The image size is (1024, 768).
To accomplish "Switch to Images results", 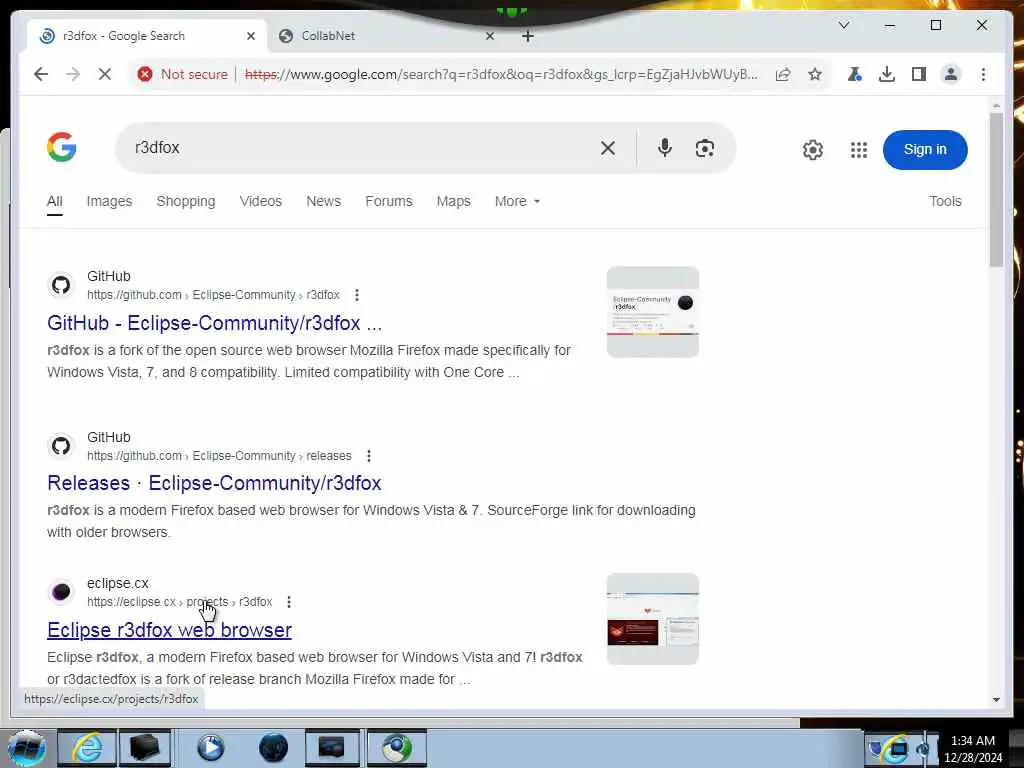I will point(109,201).
